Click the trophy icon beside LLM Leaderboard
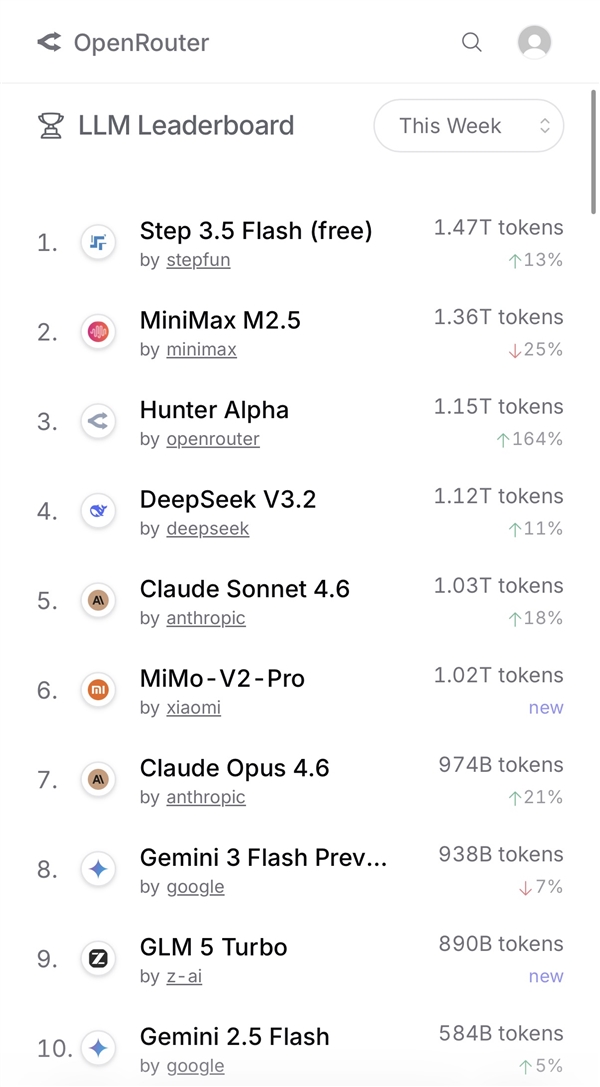 coord(50,126)
